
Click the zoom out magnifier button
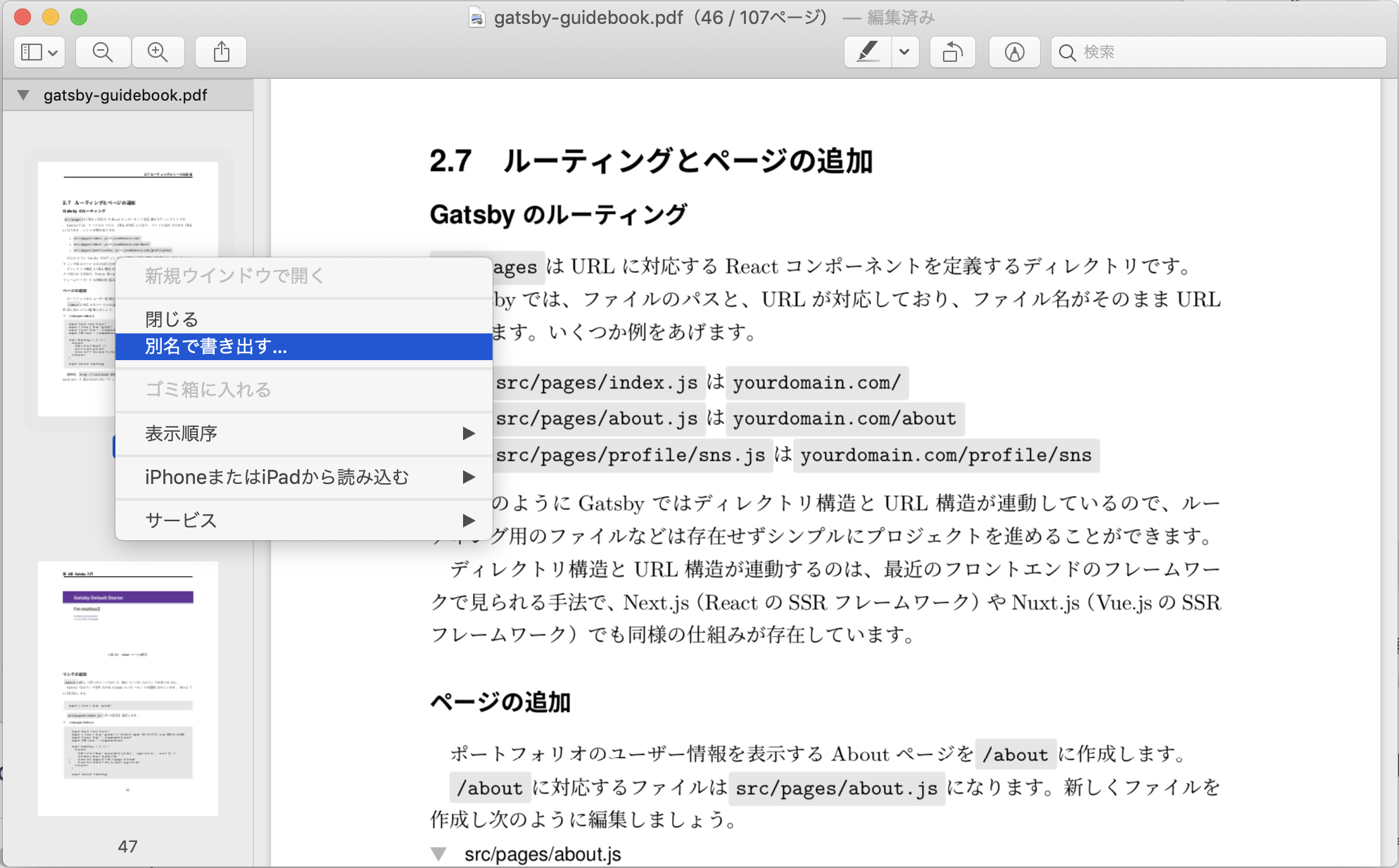(x=103, y=52)
